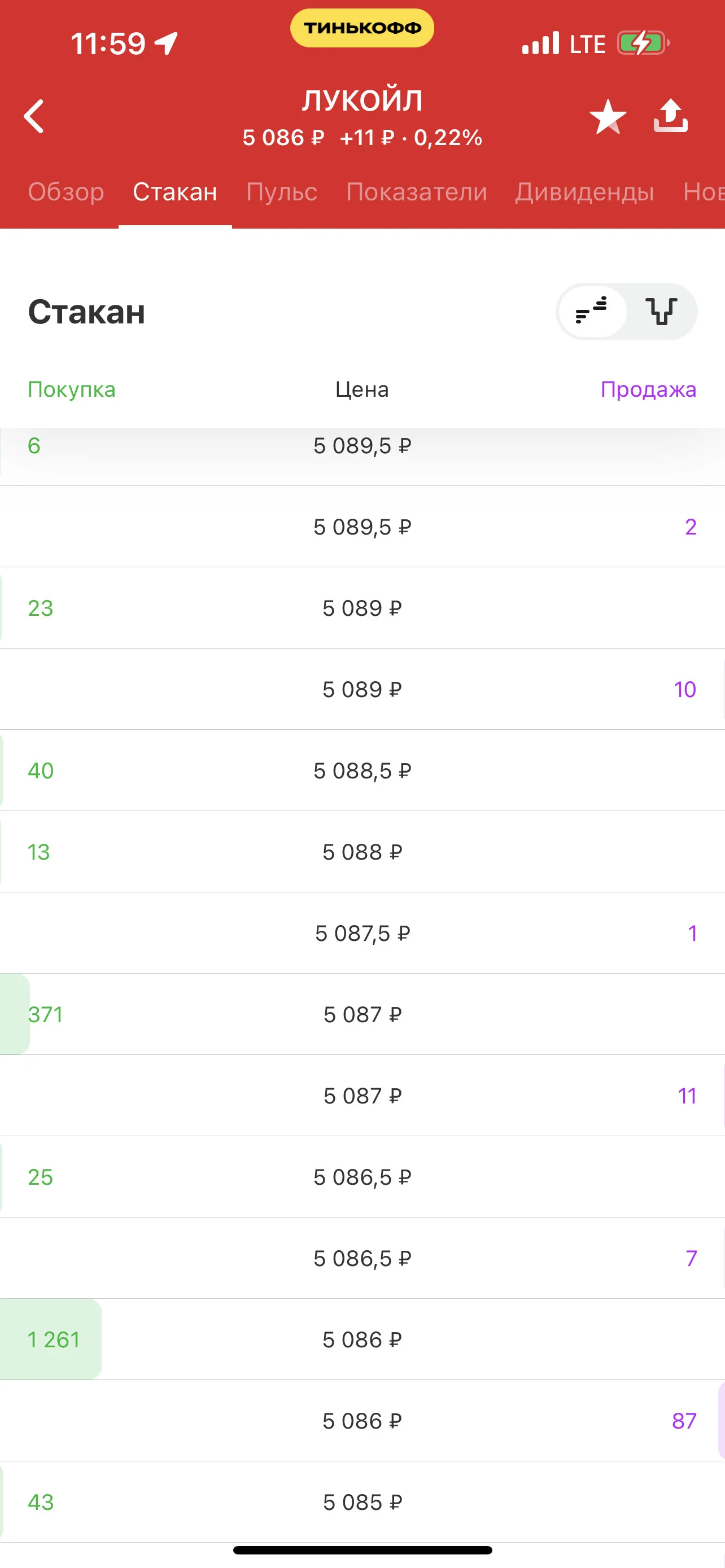Switch to stepped order book view
This screenshot has height=1568, width=725.
click(x=592, y=312)
